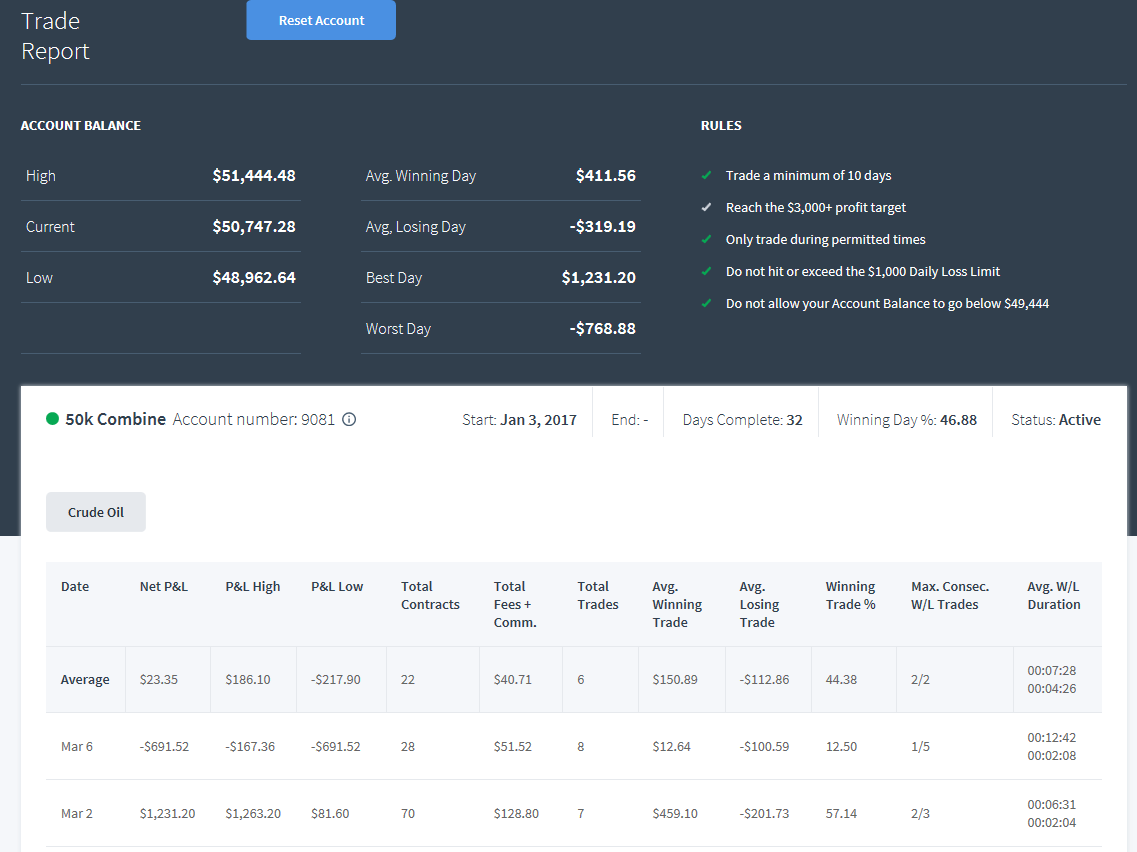
Task: Click the green active status dot
Action: tap(52, 418)
